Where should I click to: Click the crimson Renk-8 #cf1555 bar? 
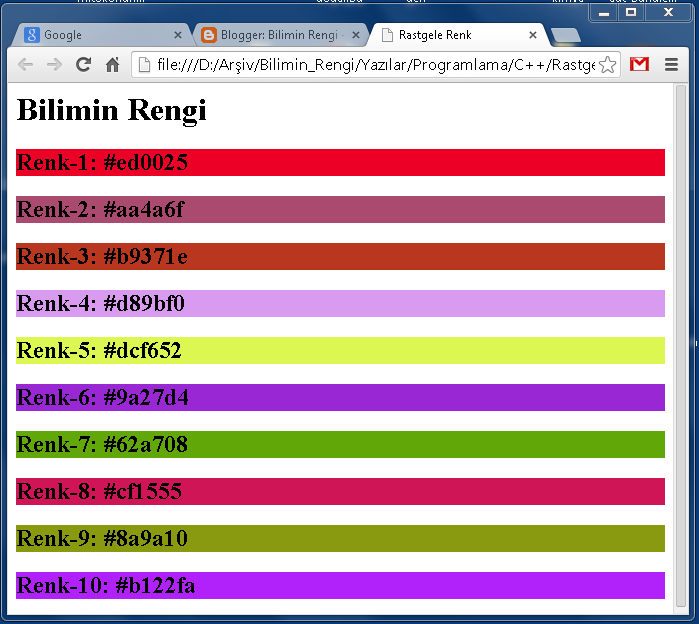(x=340, y=491)
